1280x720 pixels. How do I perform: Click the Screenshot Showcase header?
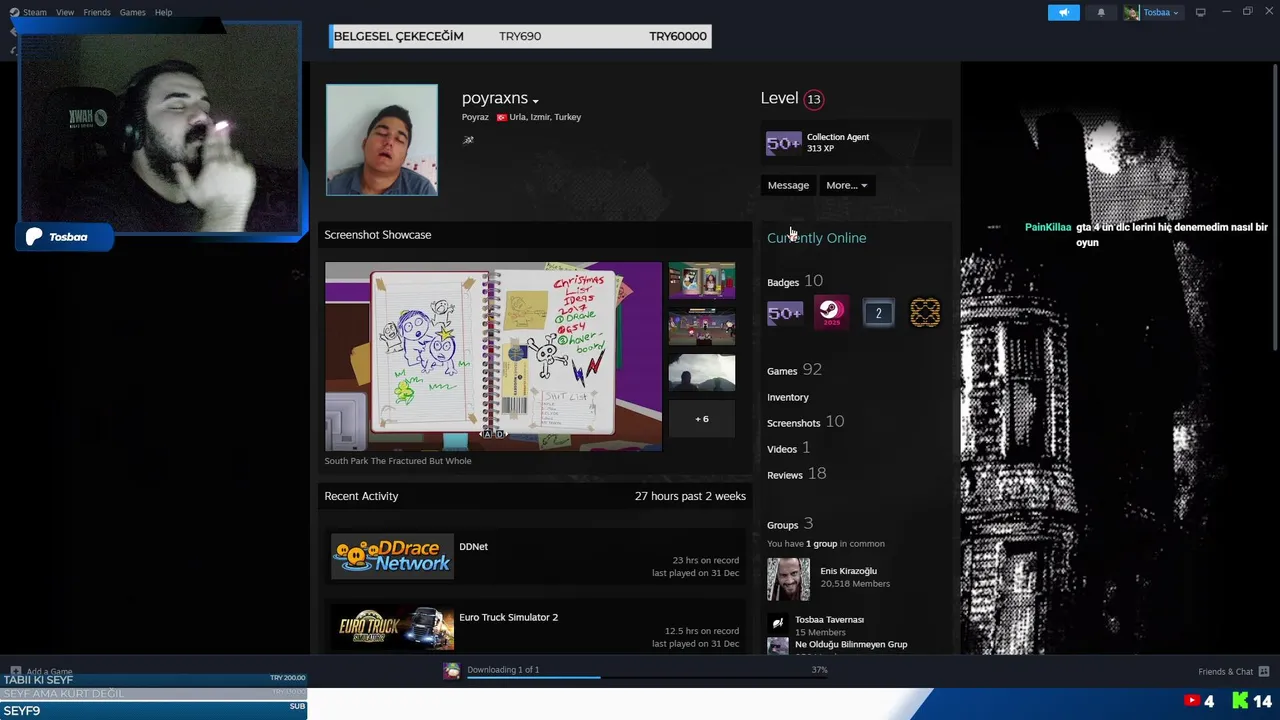click(x=378, y=235)
